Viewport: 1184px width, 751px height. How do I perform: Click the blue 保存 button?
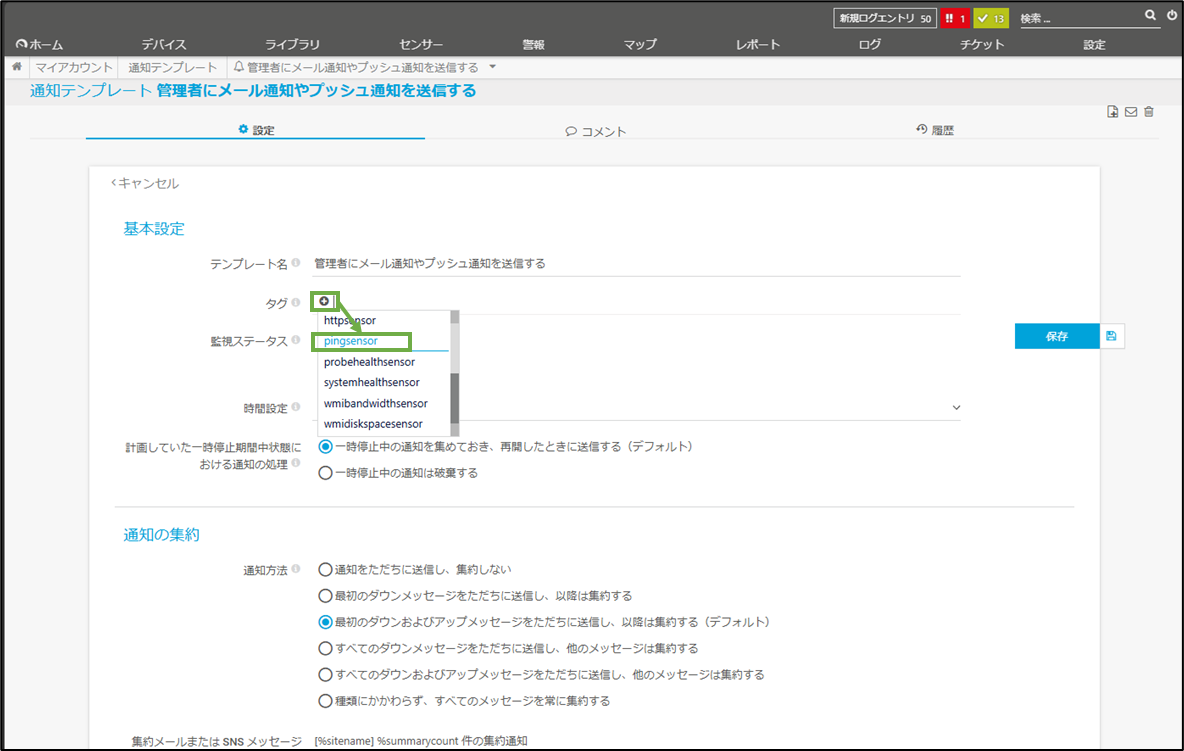coord(1057,336)
